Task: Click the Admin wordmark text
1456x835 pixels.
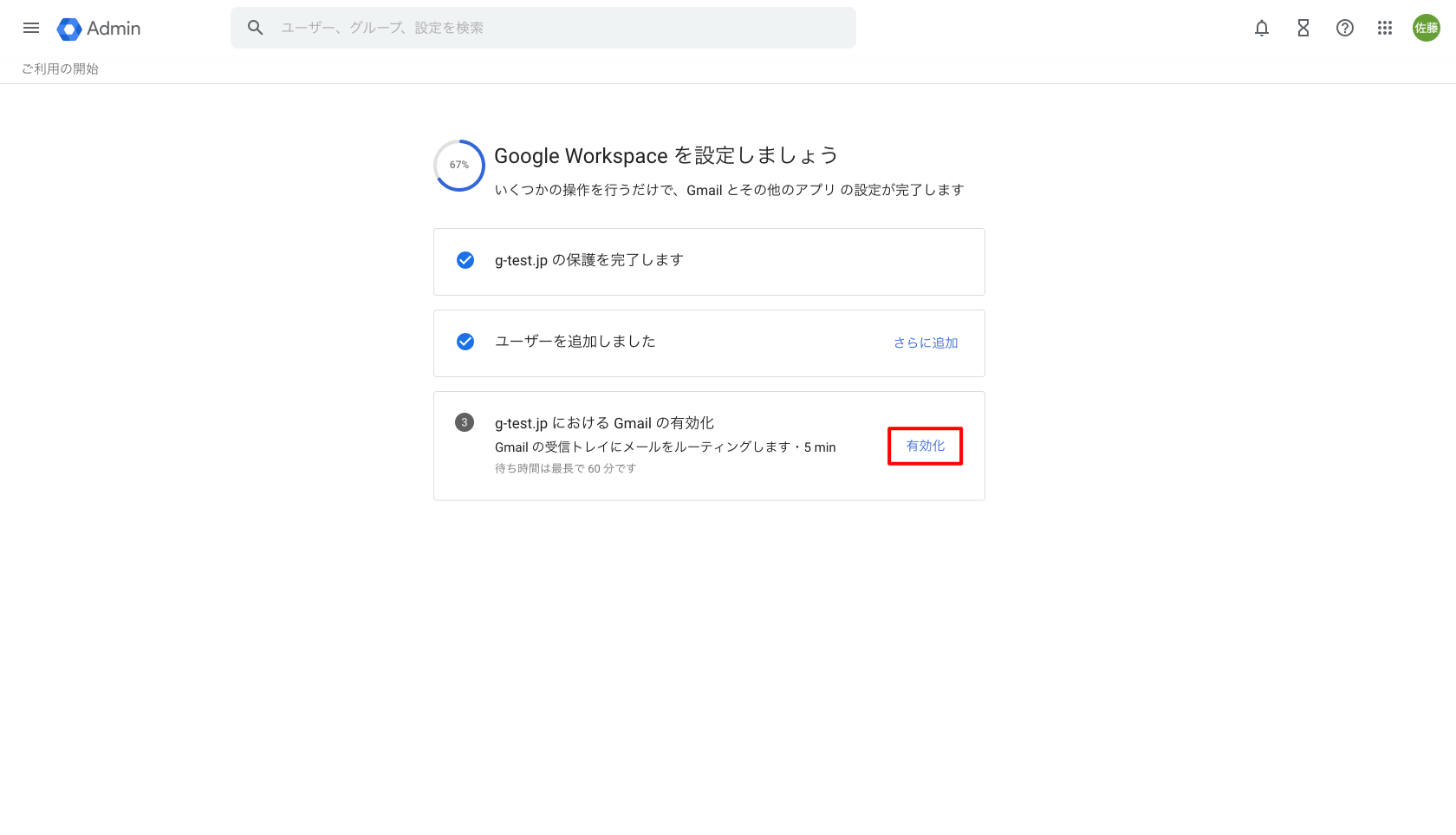Action: pos(114,29)
